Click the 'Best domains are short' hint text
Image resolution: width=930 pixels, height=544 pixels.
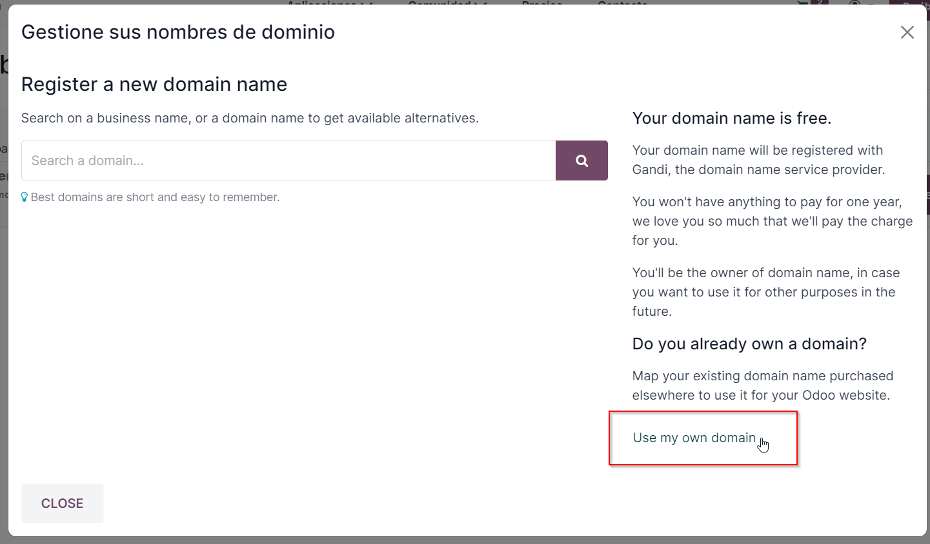(155, 197)
